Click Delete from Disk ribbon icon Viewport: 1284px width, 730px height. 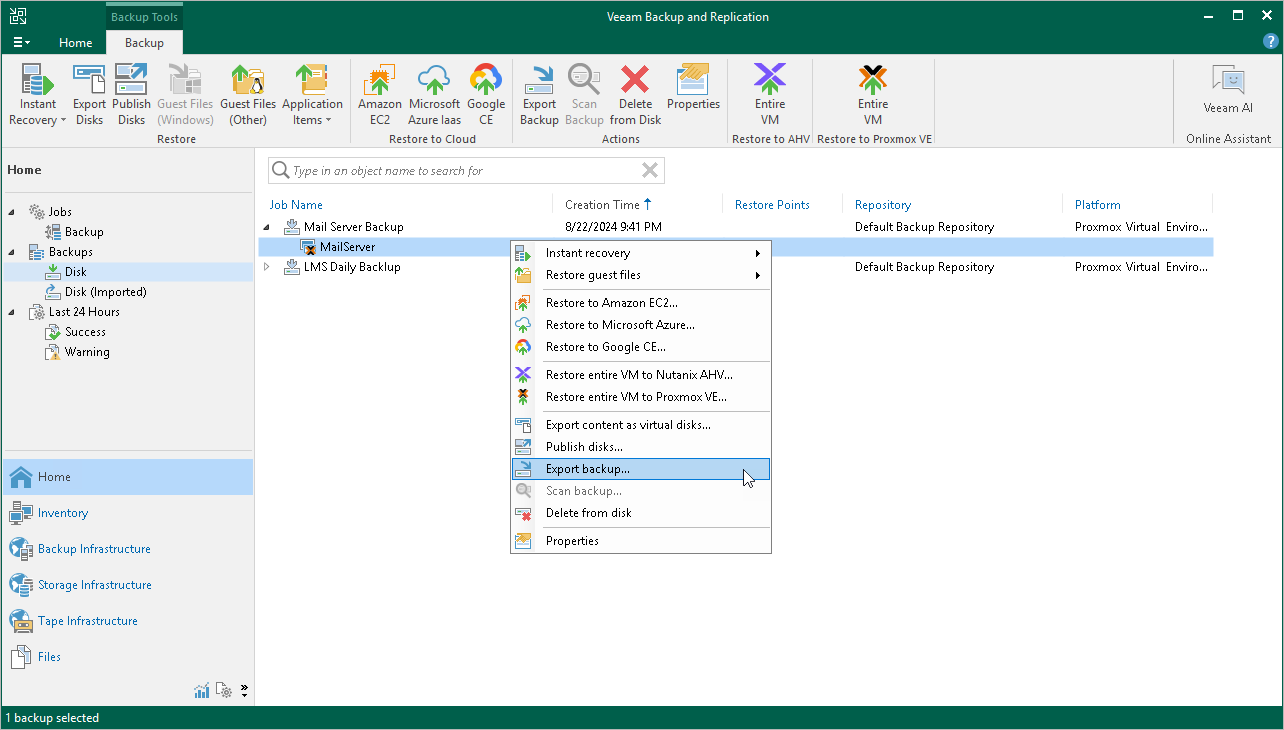[635, 95]
